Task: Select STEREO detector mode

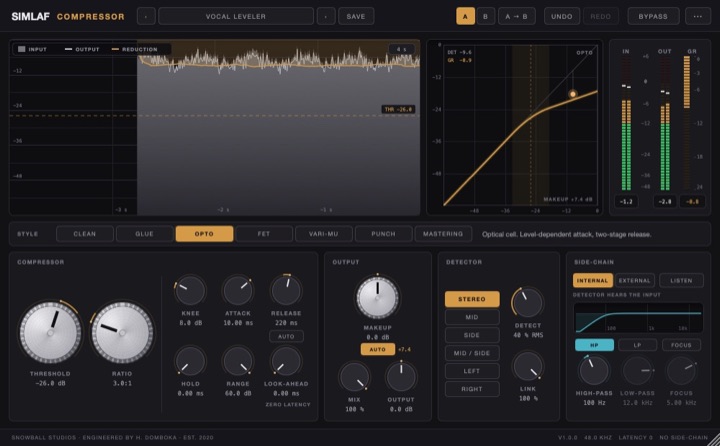Action: pyautogui.click(x=472, y=299)
